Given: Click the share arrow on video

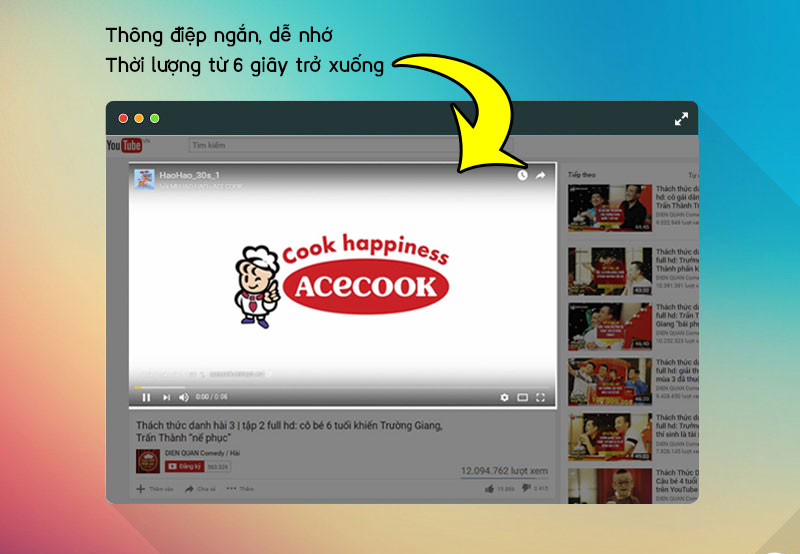Looking at the screenshot, I should click(541, 175).
